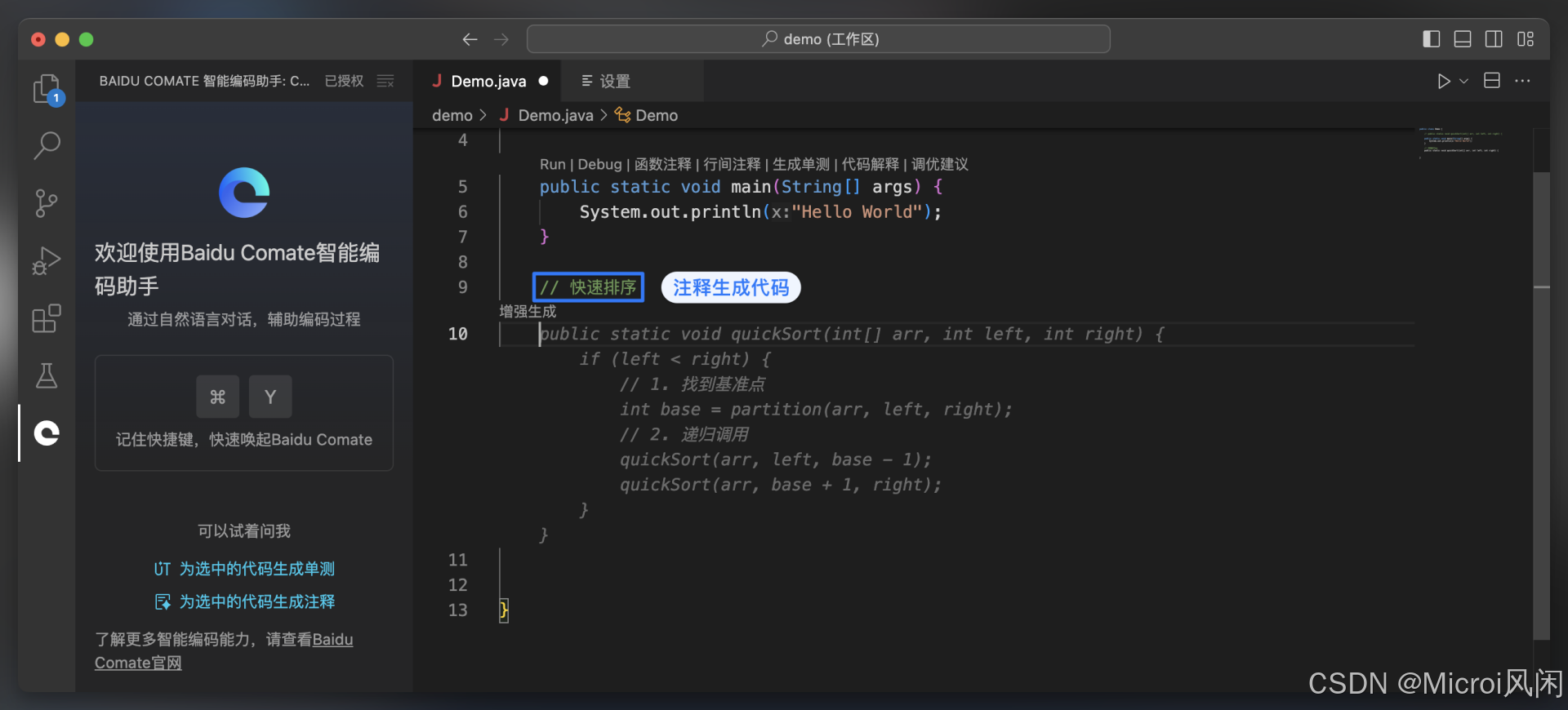Click the 函数注释 code lens
Viewport: 1568px width, 710px height.
pos(662,164)
